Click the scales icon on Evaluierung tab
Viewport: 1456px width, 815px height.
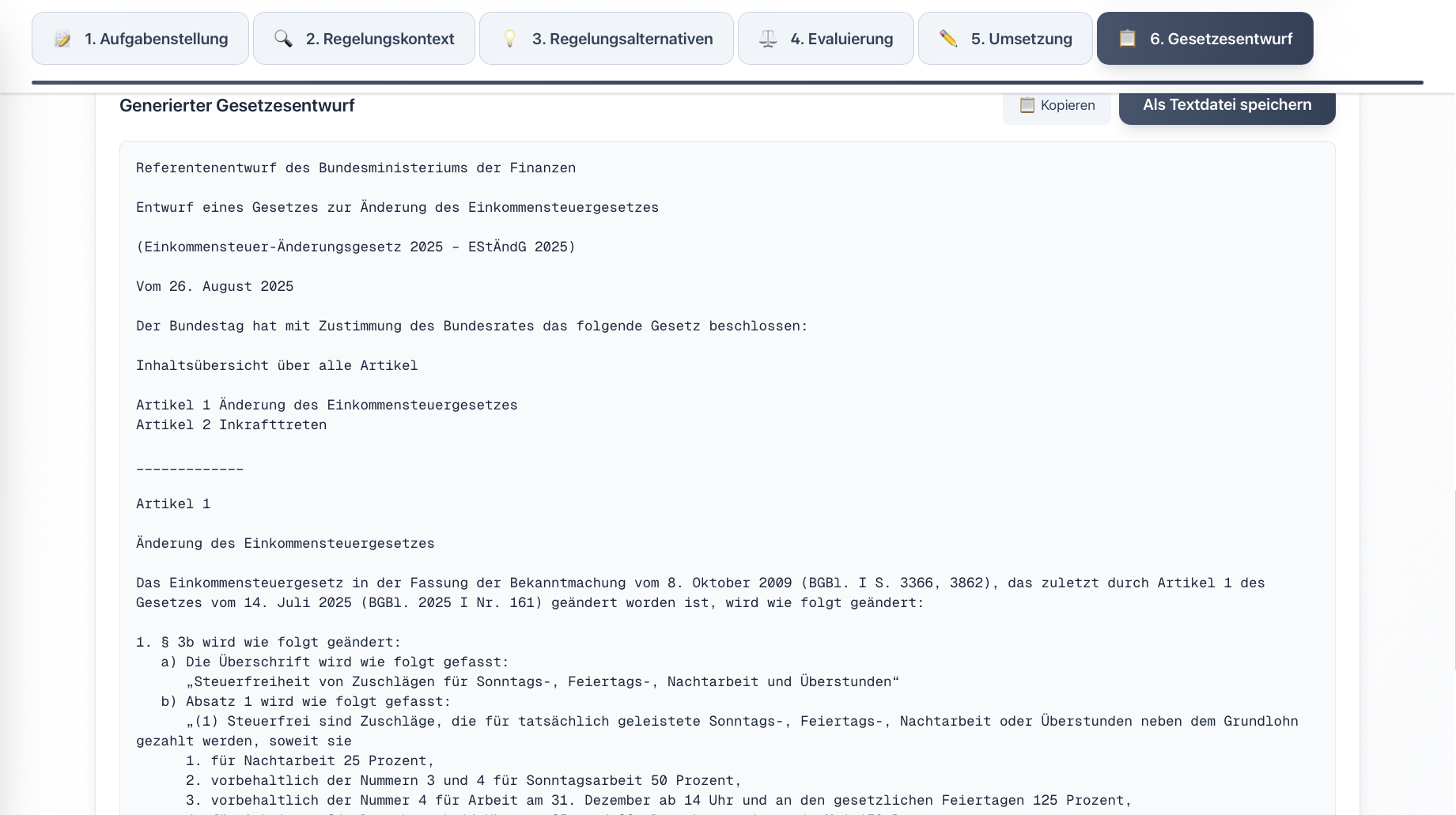coord(767,38)
